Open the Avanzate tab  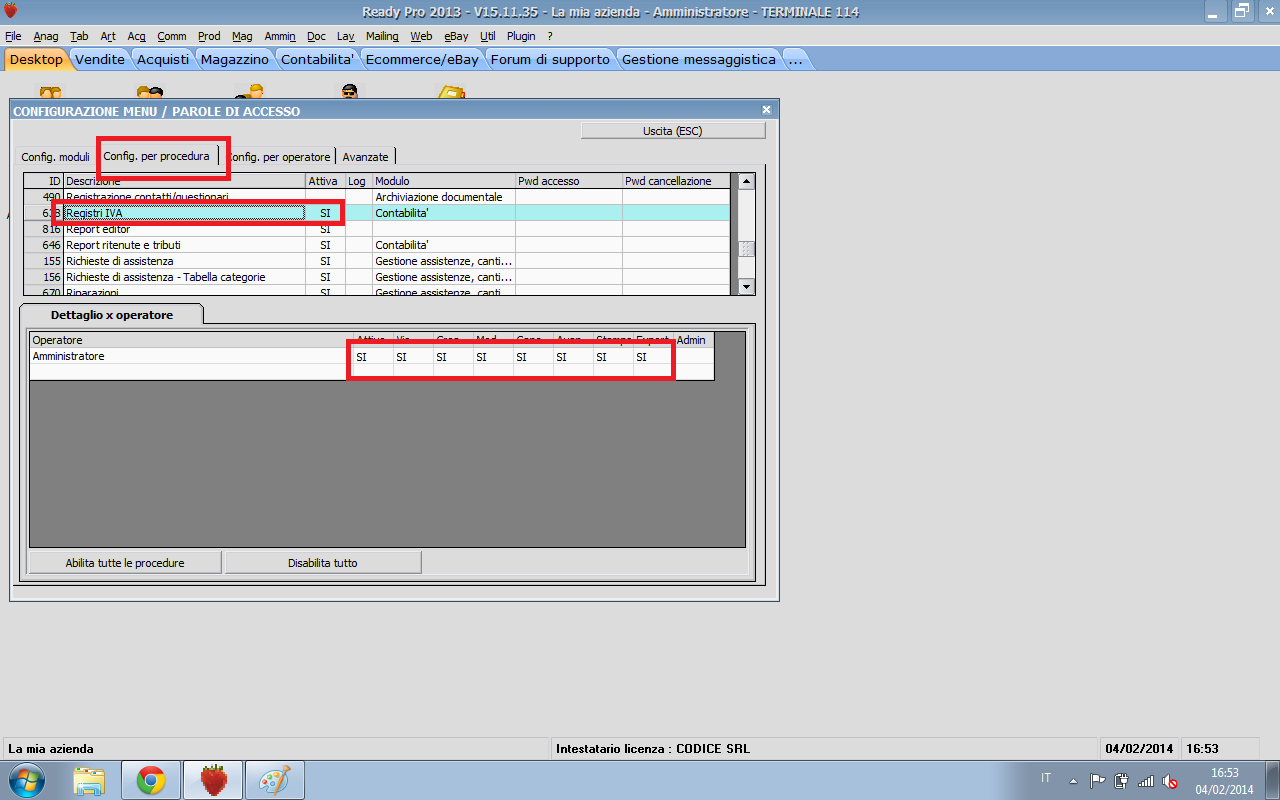pyautogui.click(x=365, y=157)
